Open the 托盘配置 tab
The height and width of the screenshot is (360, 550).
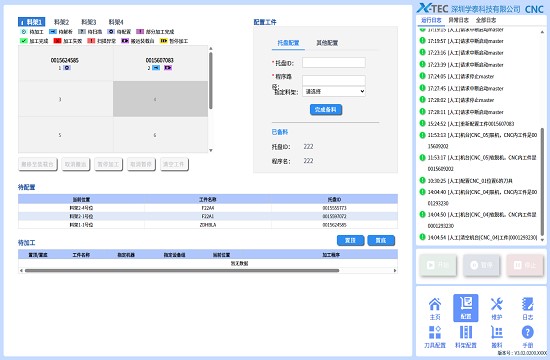[288, 43]
